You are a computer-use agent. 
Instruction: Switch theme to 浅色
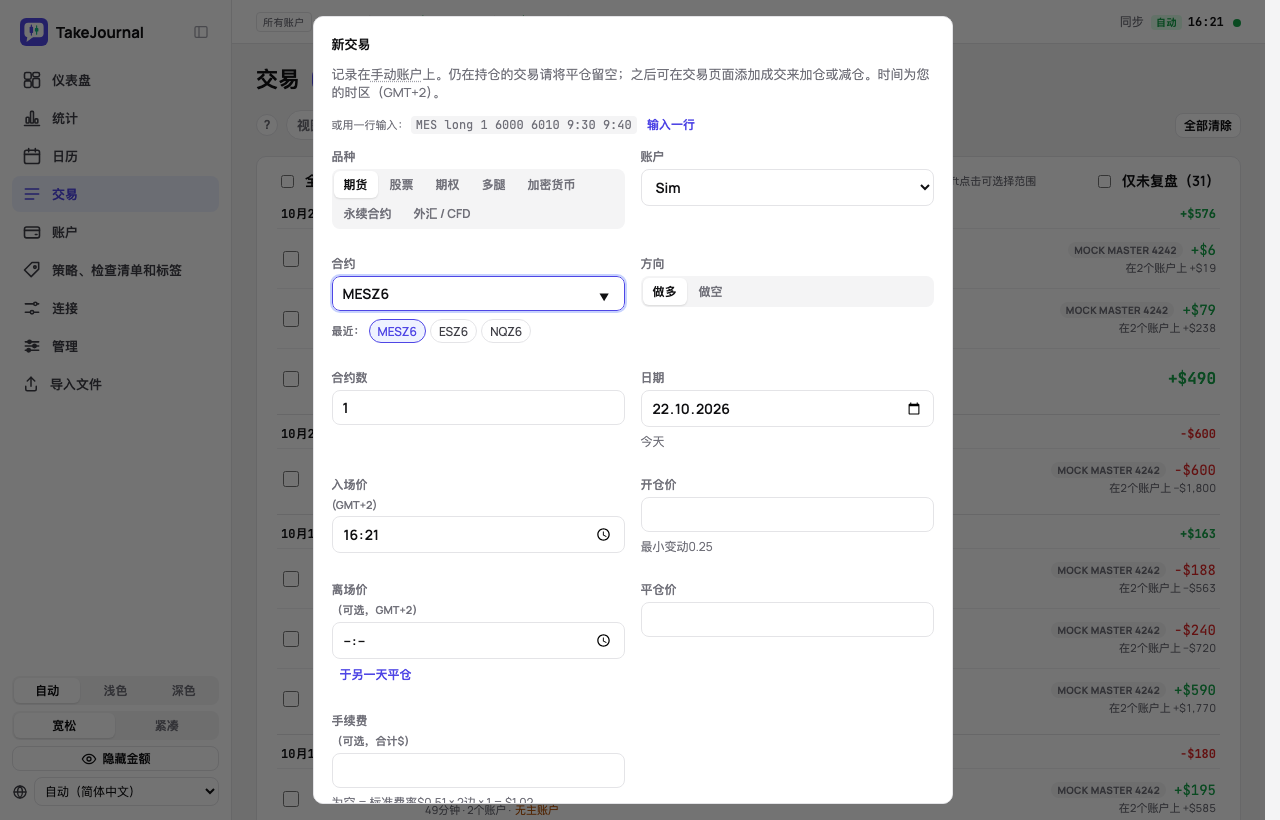[x=115, y=691]
